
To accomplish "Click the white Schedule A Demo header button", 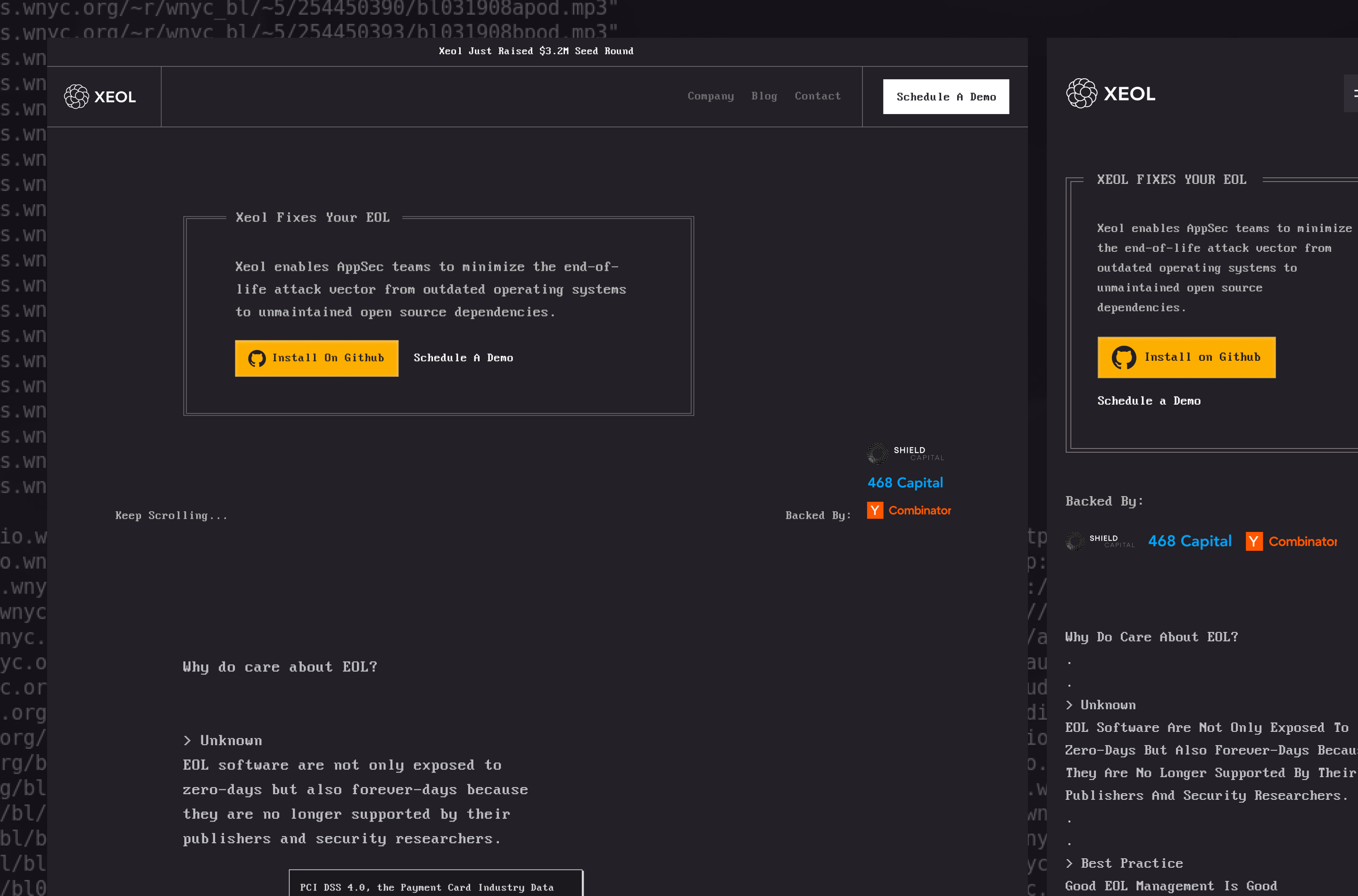I will [x=945, y=97].
